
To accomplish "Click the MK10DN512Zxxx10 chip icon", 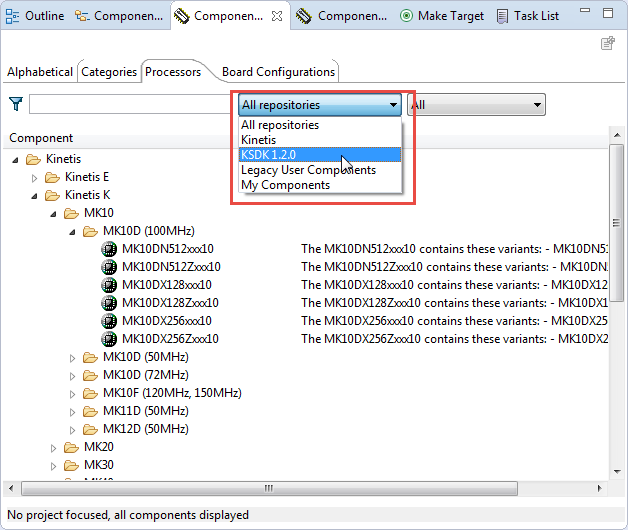I will [109, 267].
